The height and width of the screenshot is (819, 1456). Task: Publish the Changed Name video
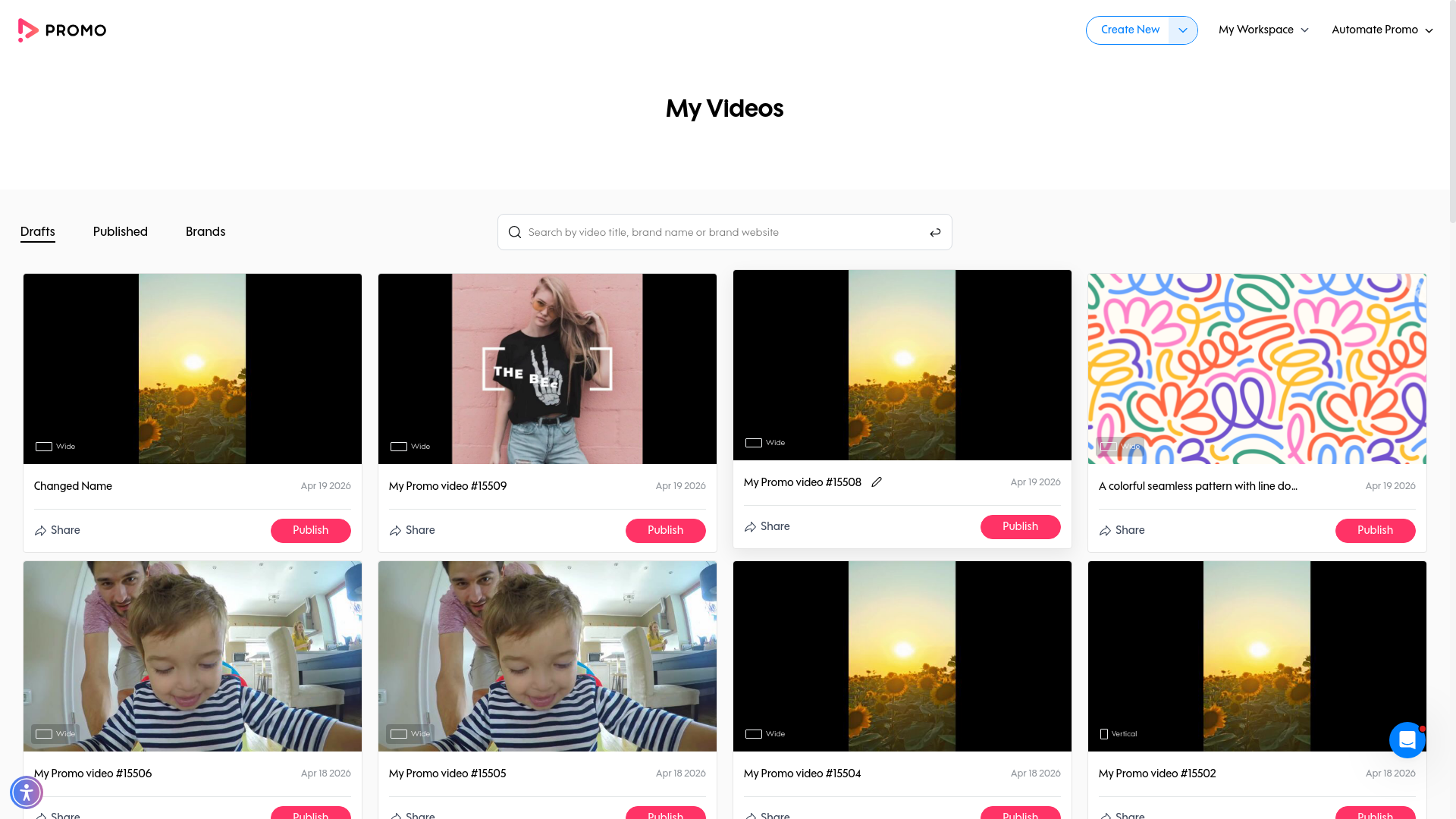point(310,530)
